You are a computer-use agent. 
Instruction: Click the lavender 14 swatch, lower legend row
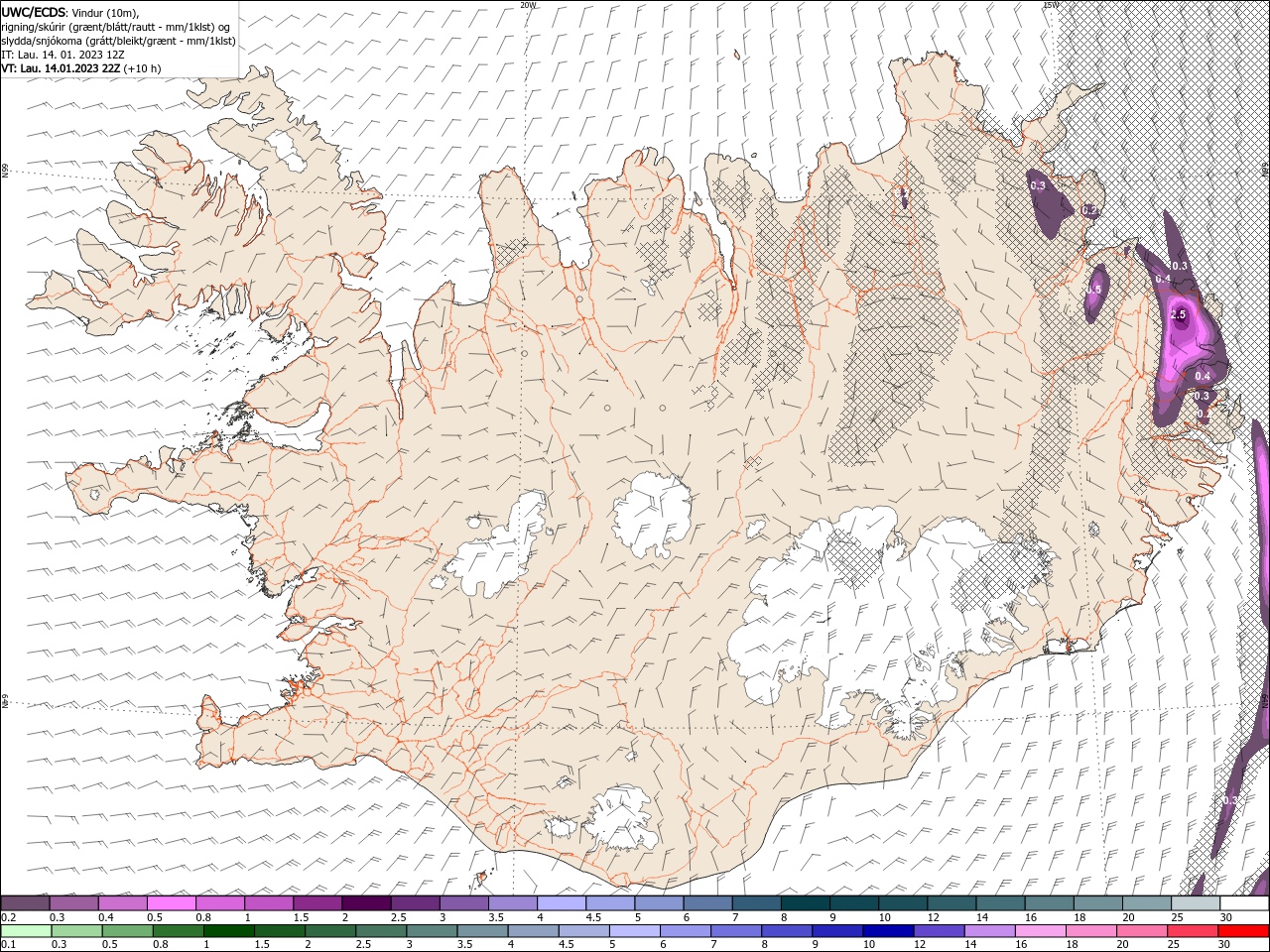point(990,931)
